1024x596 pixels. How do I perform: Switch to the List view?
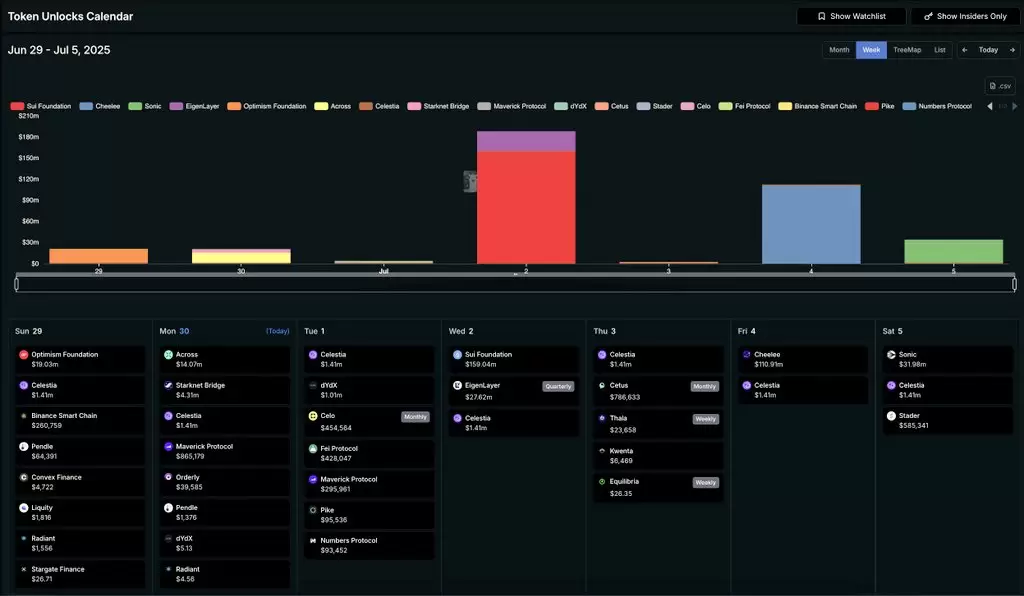pyautogui.click(x=940, y=50)
